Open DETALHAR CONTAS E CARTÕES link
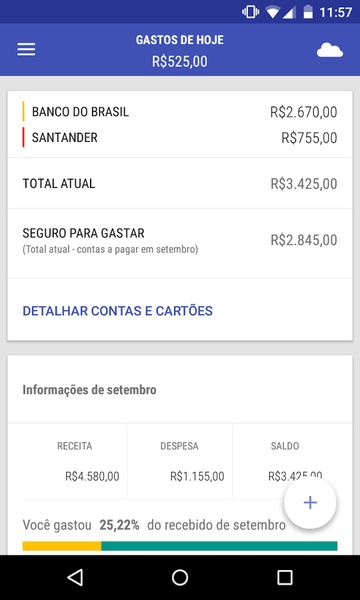The height and width of the screenshot is (600, 360). tap(117, 311)
